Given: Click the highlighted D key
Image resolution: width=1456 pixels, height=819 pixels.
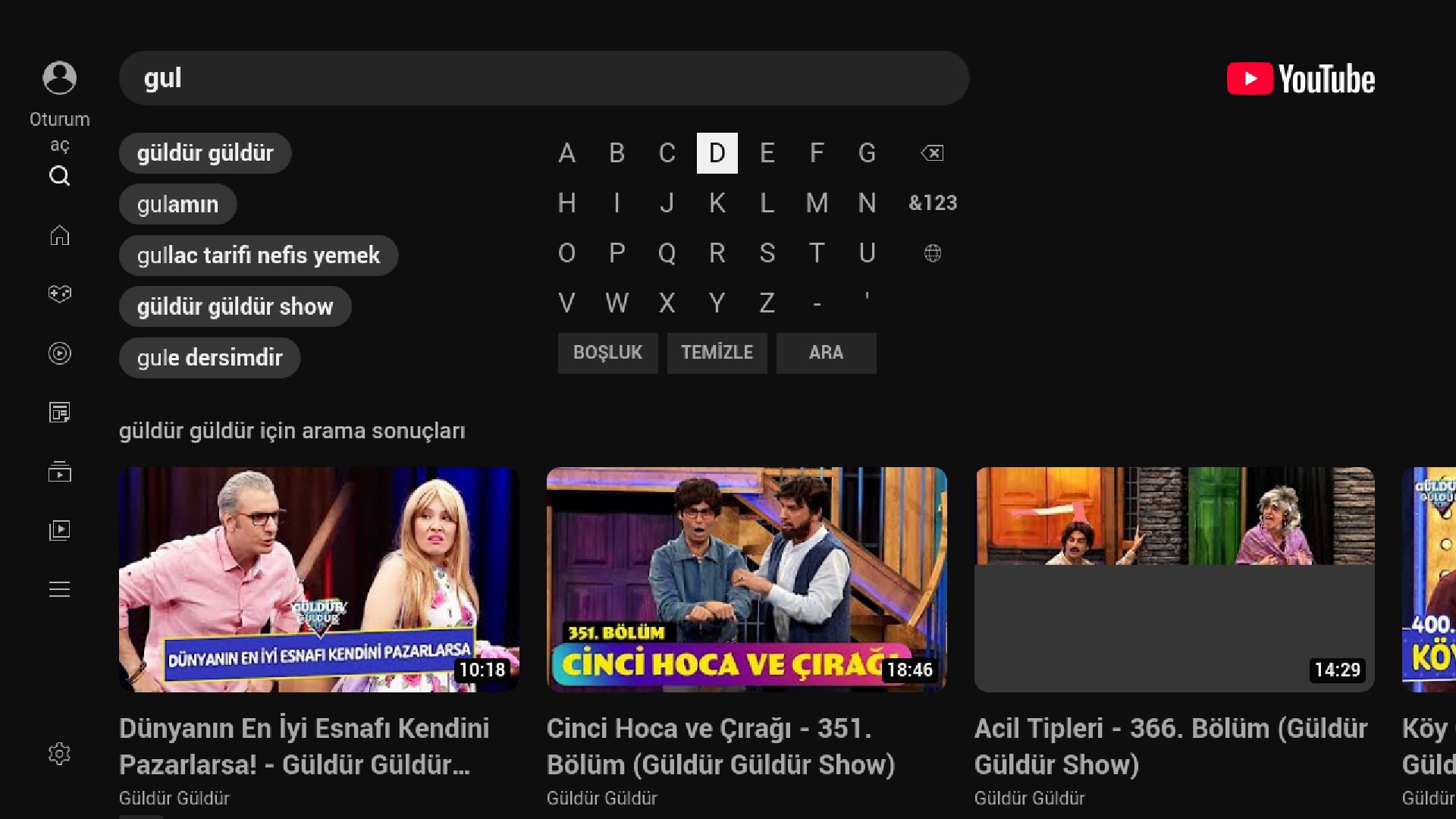Looking at the screenshot, I should click(717, 153).
